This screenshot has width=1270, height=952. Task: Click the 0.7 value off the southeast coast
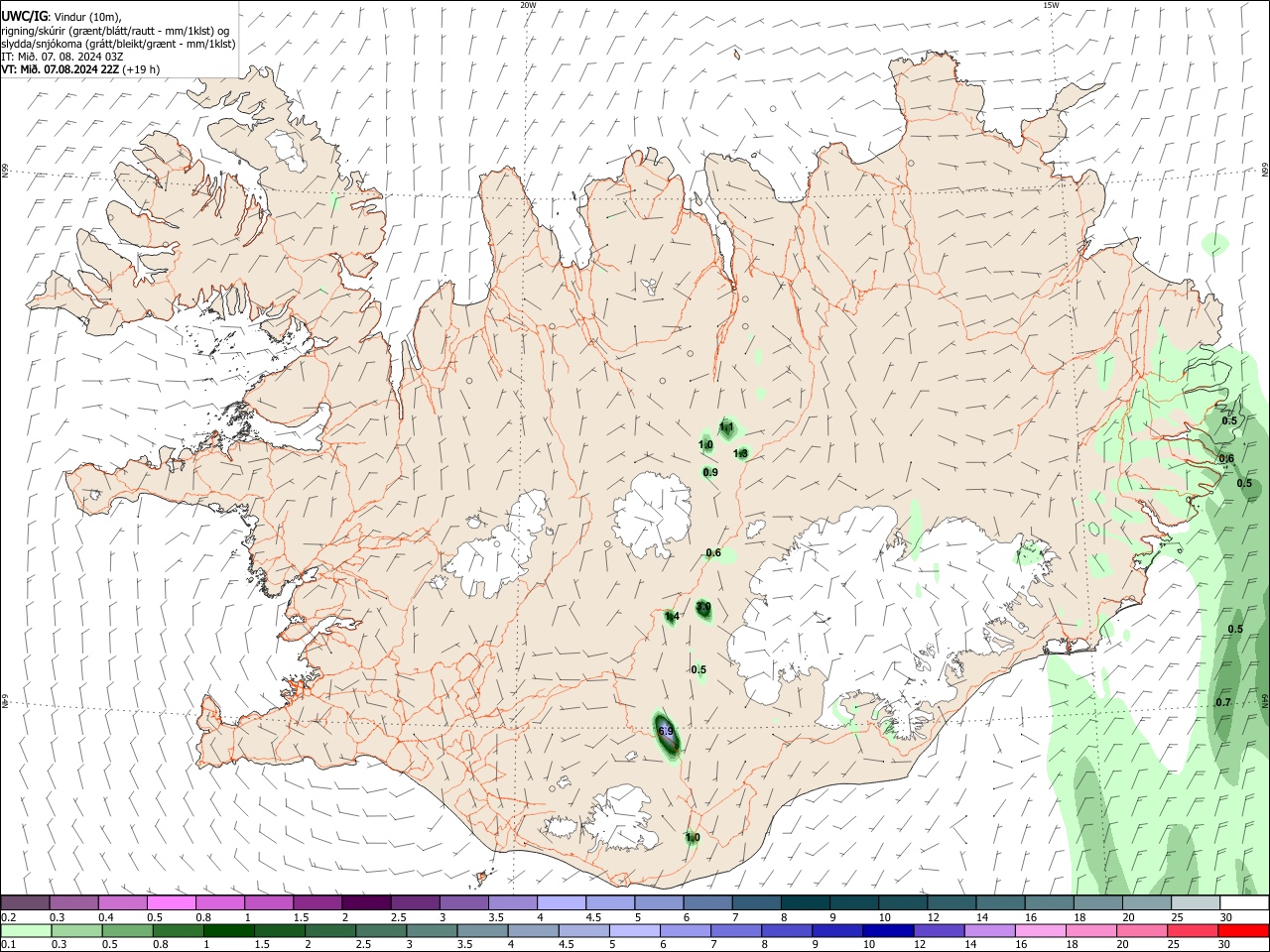pos(1223,703)
